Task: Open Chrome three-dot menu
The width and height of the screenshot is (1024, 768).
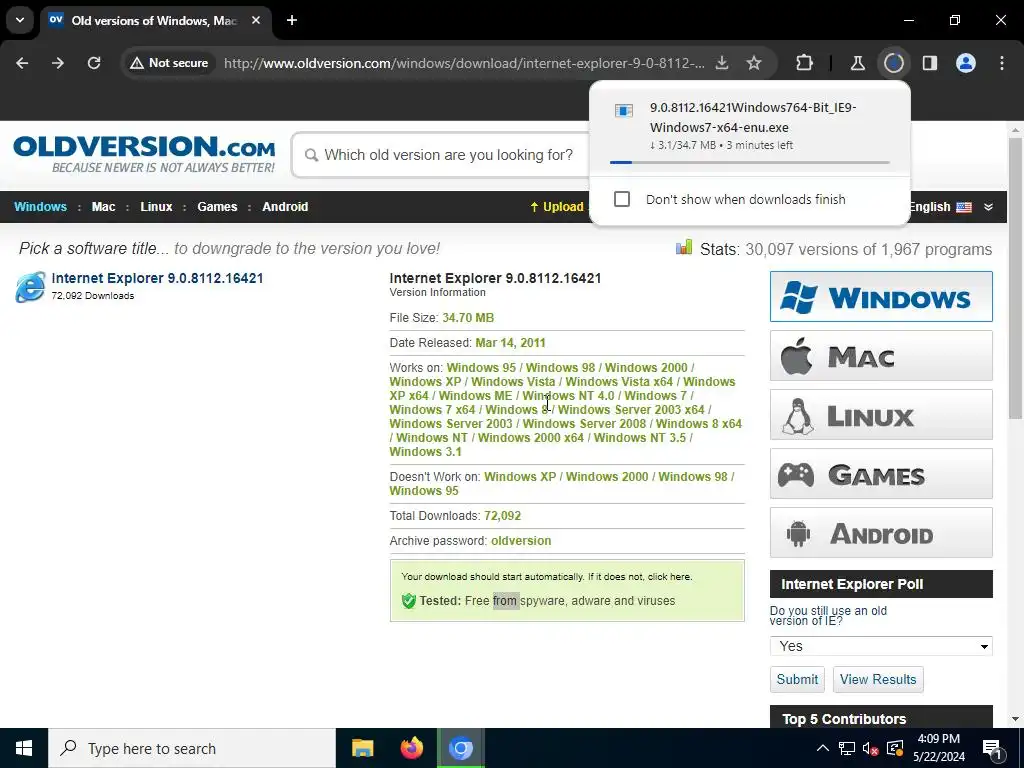Action: [1002, 63]
